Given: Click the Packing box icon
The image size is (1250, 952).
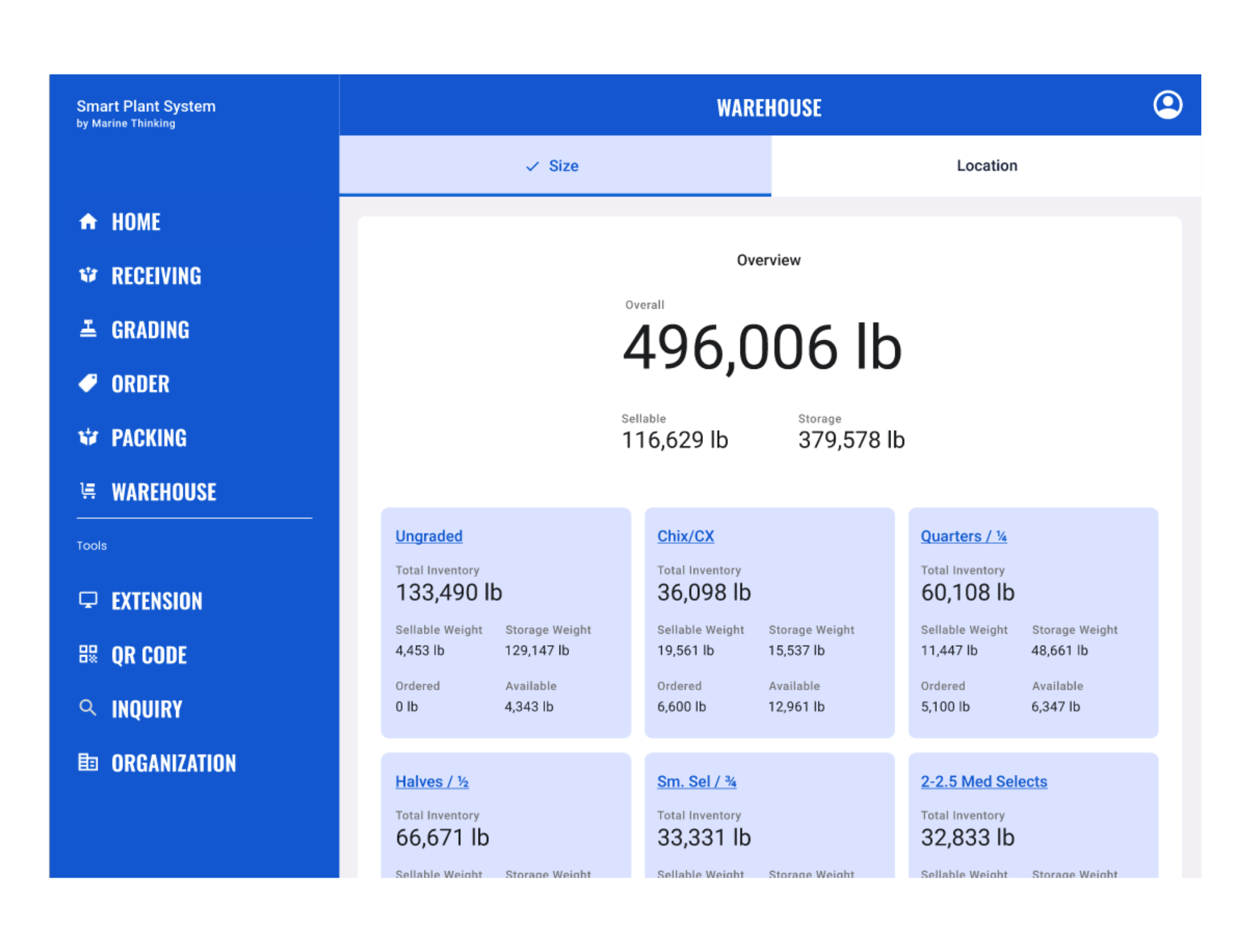Looking at the screenshot, I should 88,437.
